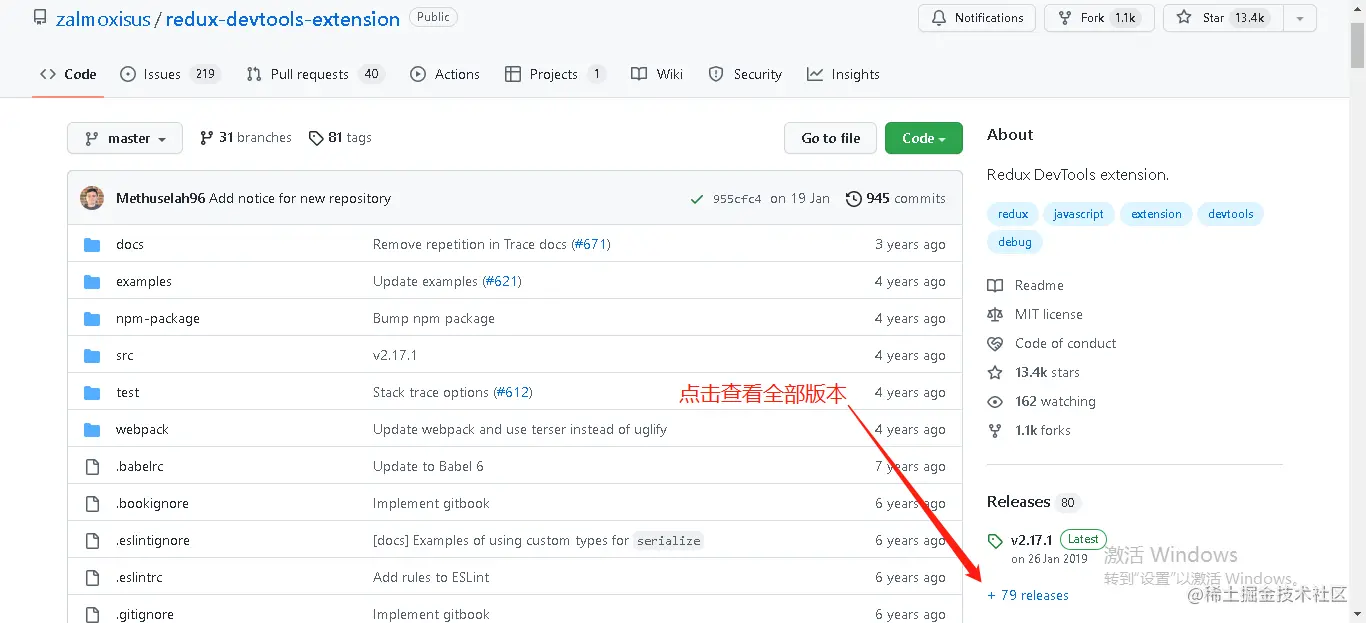Open the src folder
Viewport: 1366px width, 623px height.
coord(125,355)
